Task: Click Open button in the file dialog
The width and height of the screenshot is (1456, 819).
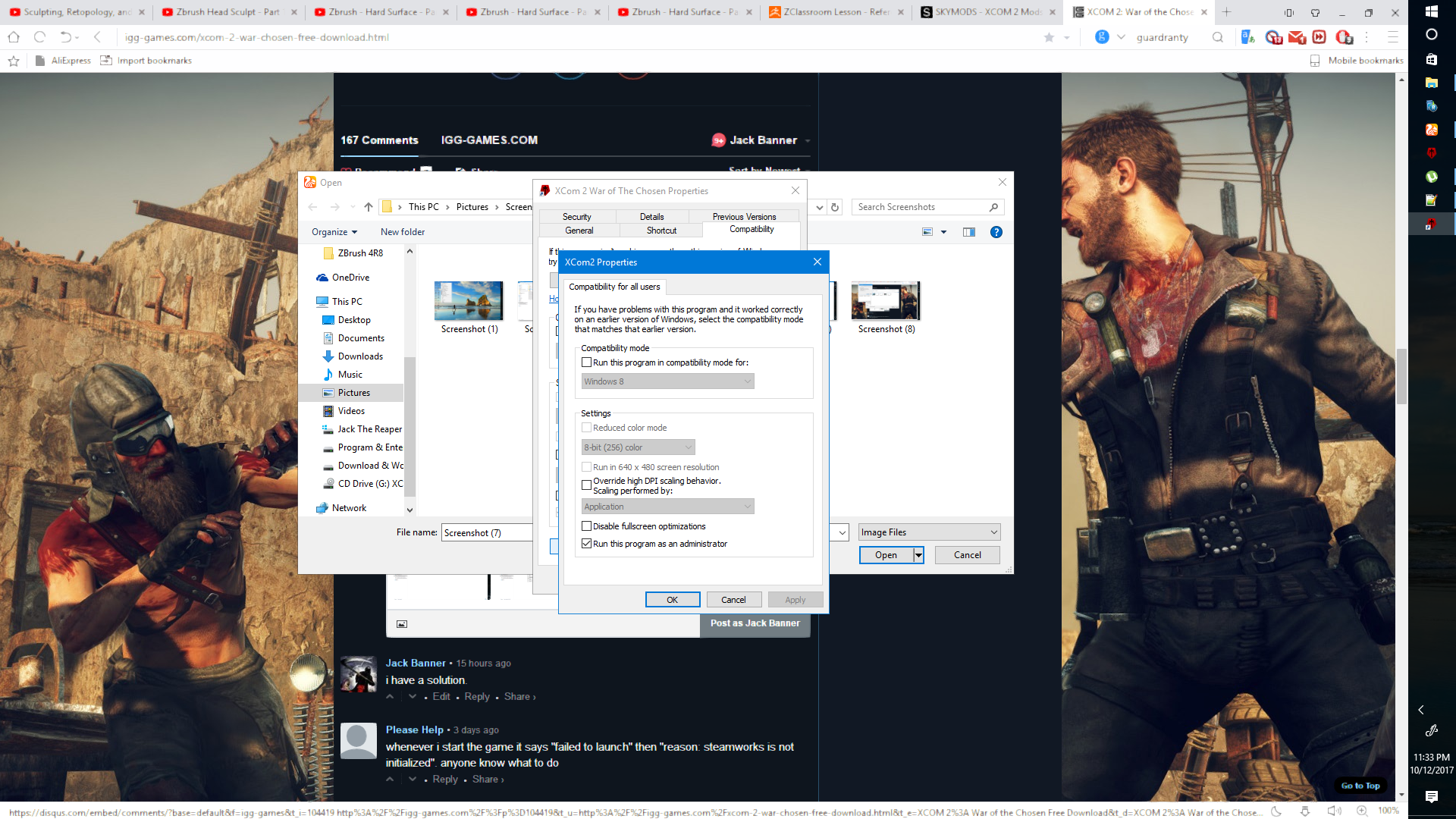Action: click(x=886, y=555)
